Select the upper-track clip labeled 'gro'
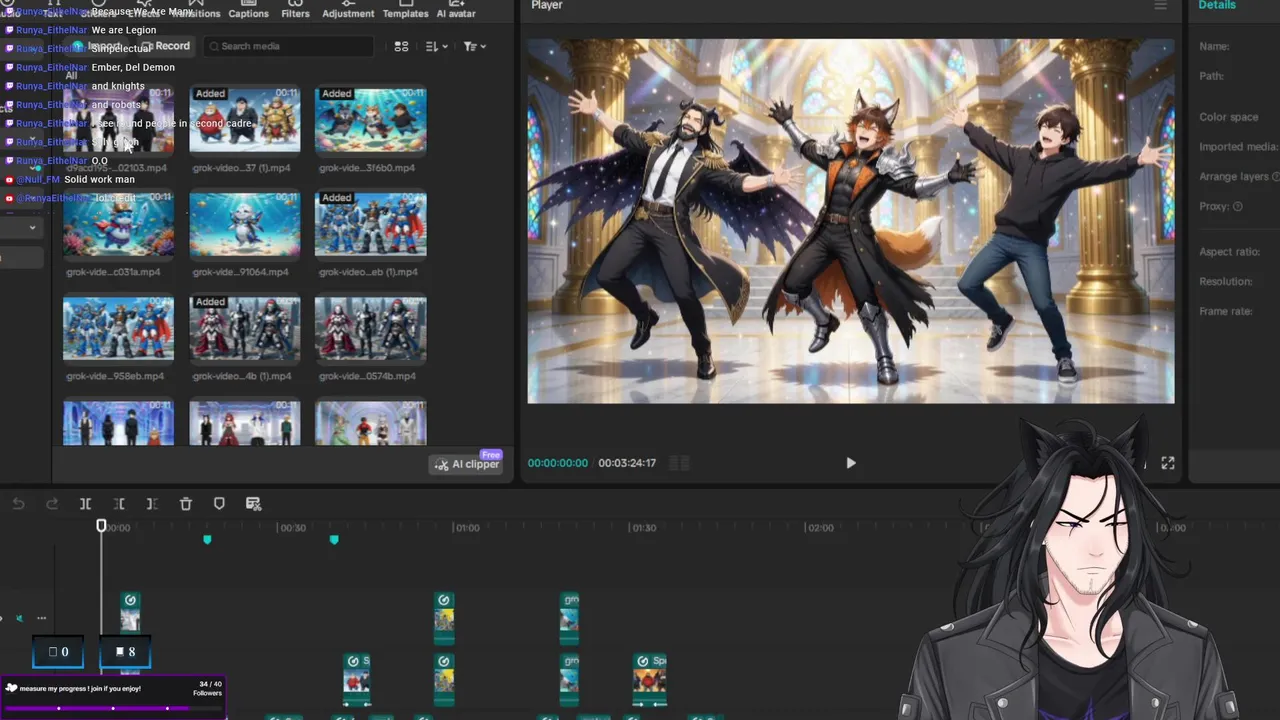 (x=570, y=618)
